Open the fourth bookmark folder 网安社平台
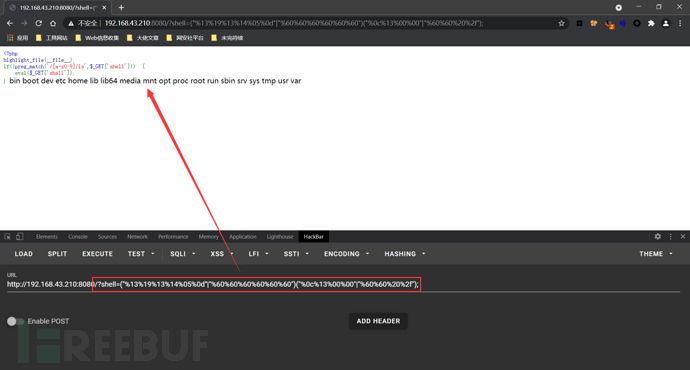 coord(184,38)
